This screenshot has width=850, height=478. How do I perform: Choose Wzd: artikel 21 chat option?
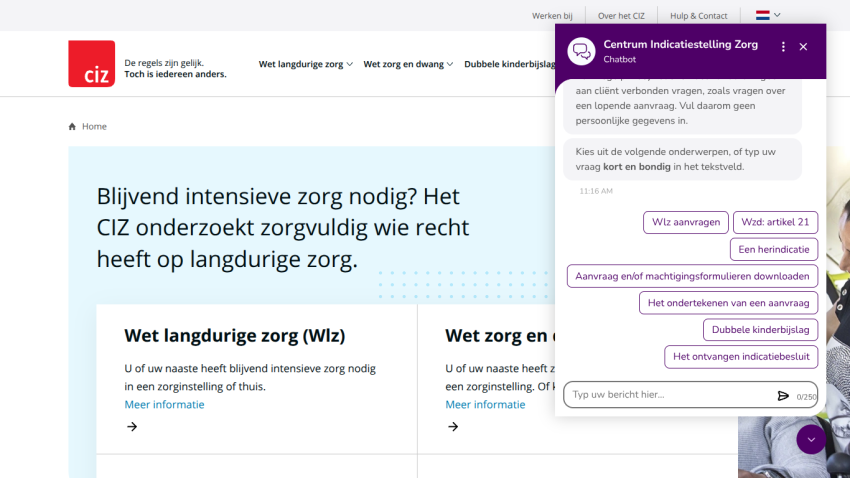[775, 222]
